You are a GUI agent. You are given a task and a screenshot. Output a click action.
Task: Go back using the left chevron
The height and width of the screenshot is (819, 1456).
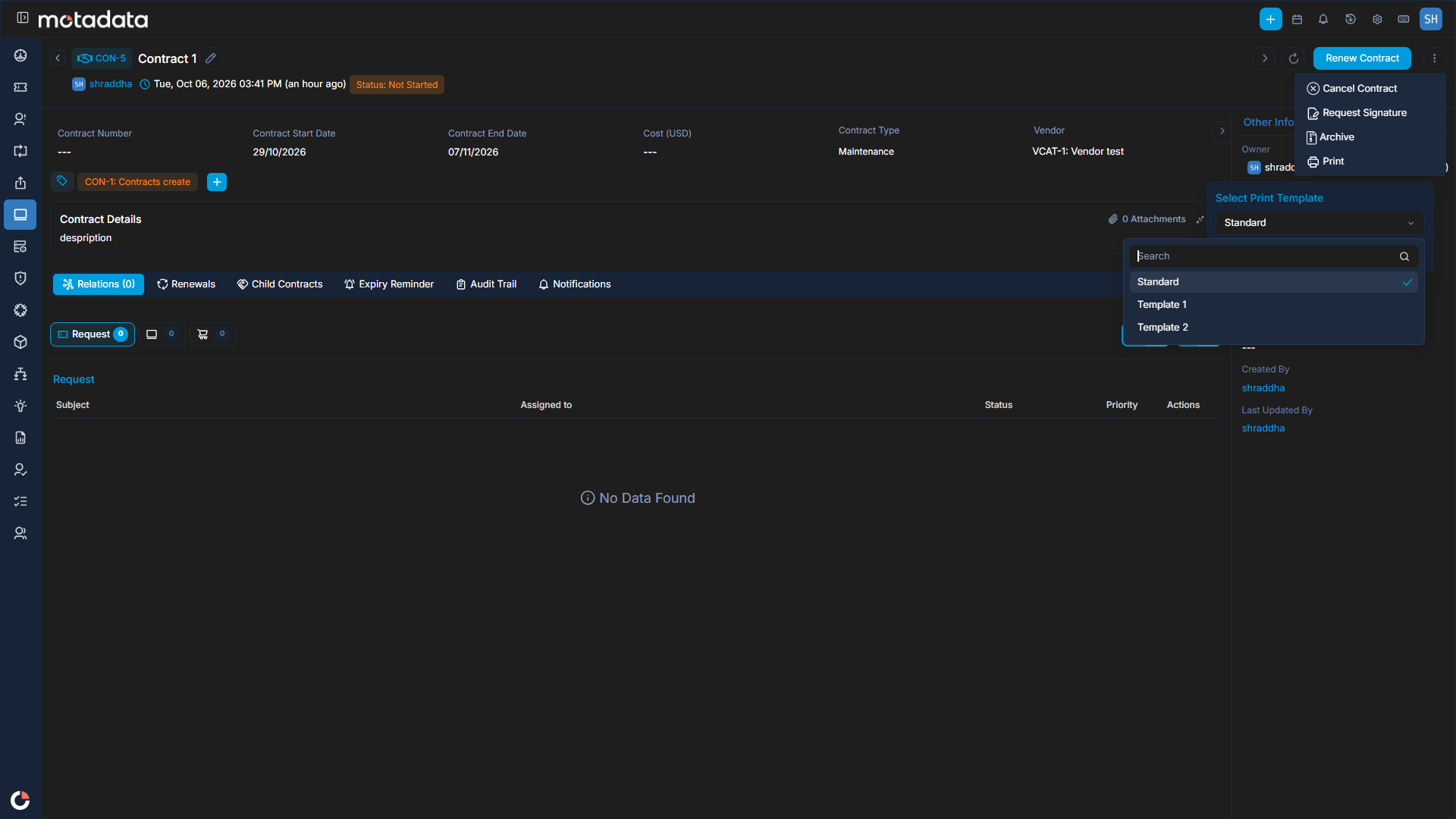(x=58, y=58)
